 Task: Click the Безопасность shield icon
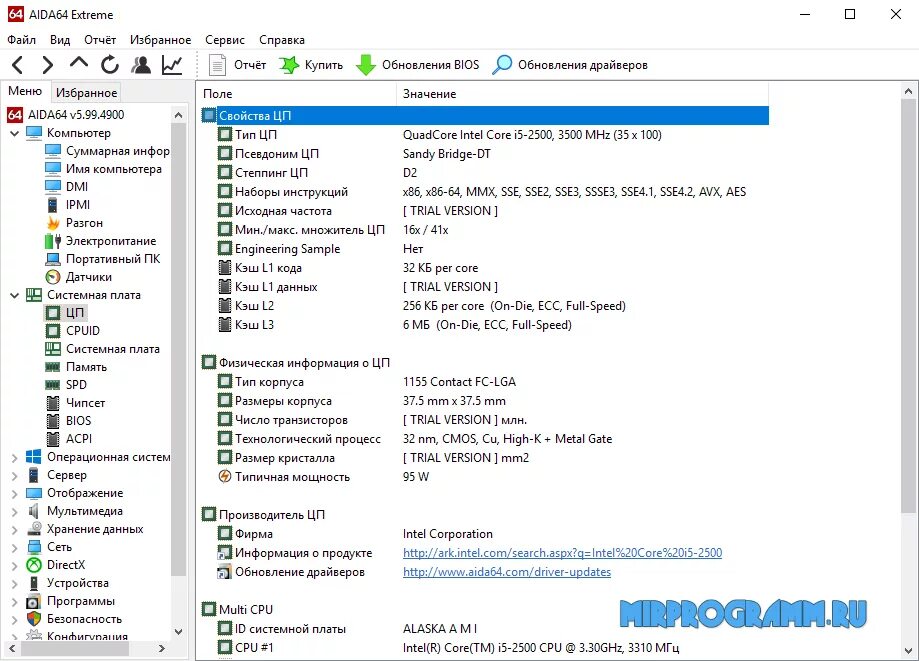pyautogui.click(x=34, y=619)
